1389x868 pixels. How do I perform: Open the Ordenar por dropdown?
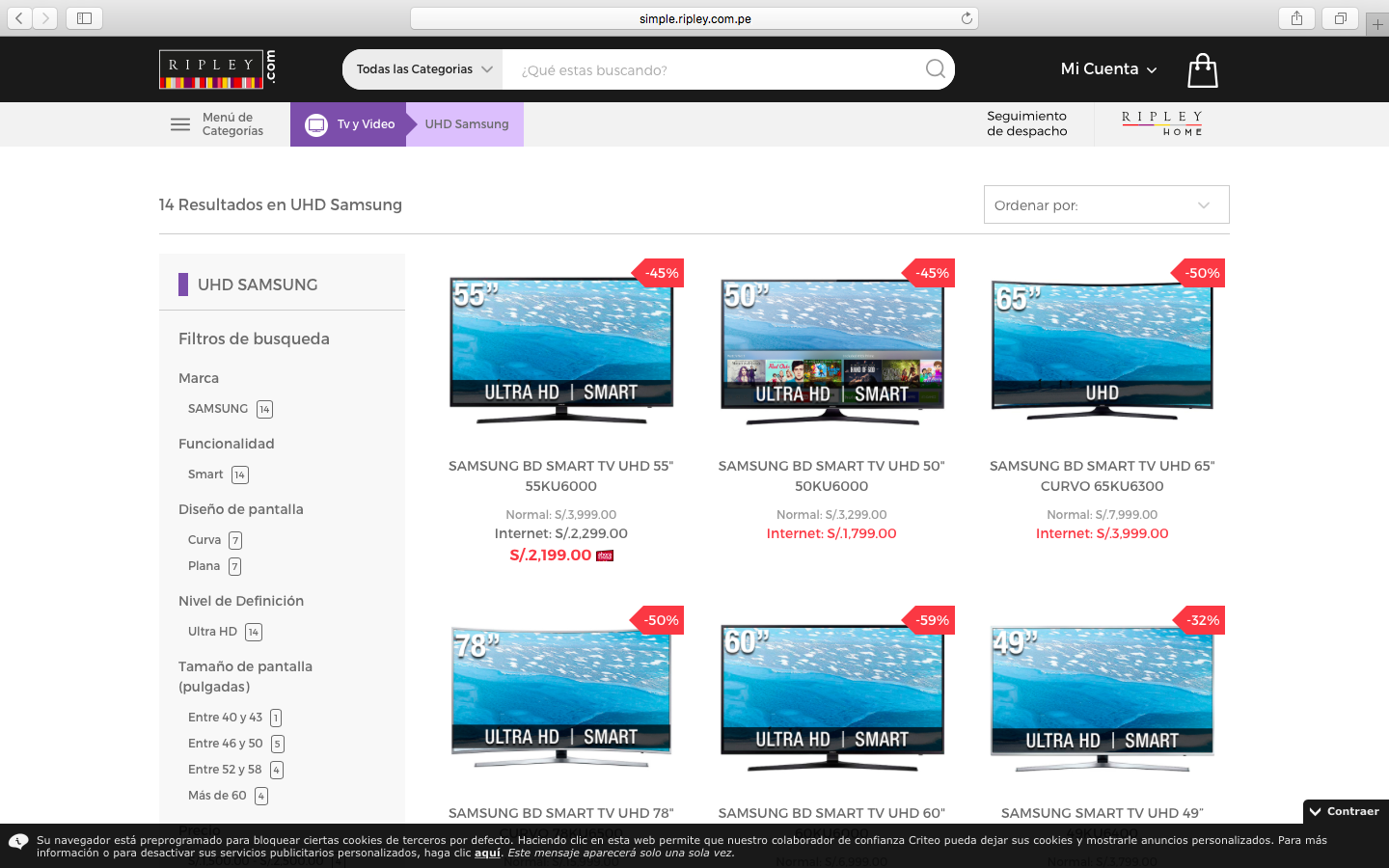pos(1106,204)
